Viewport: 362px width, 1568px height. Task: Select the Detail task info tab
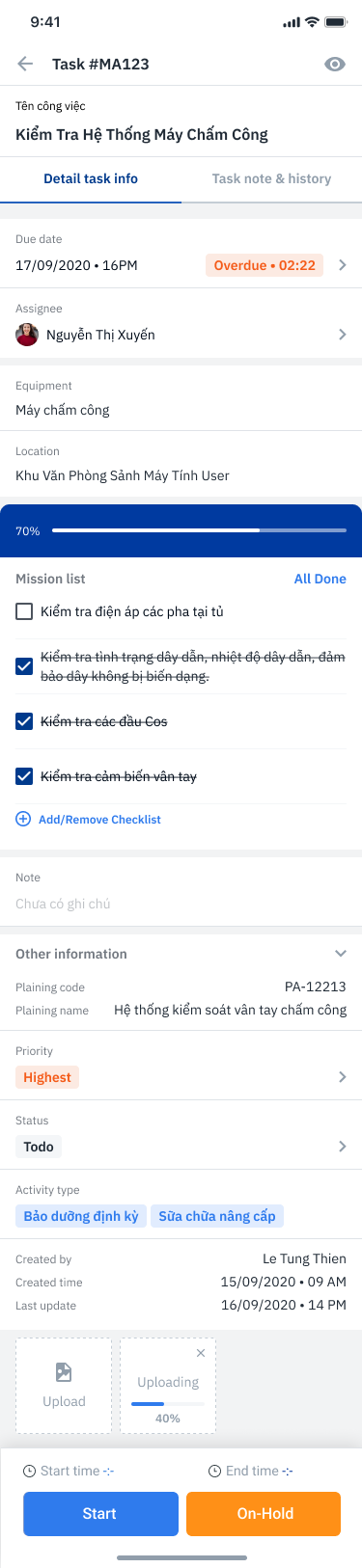coord(91,178)
